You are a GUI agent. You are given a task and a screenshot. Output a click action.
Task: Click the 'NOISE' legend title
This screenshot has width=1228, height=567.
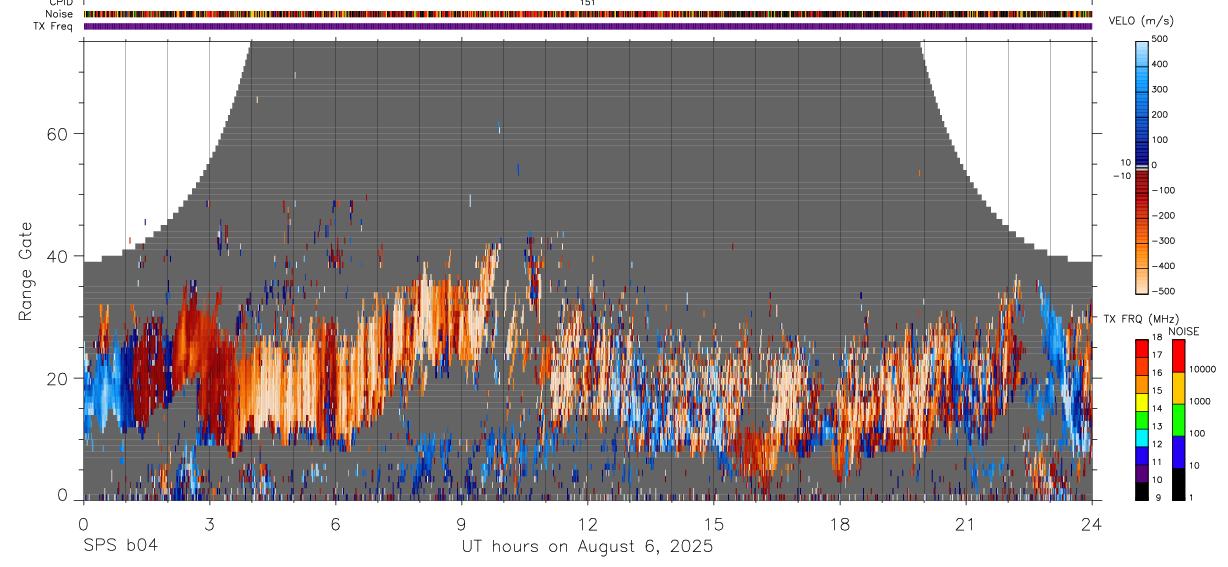1184,332
